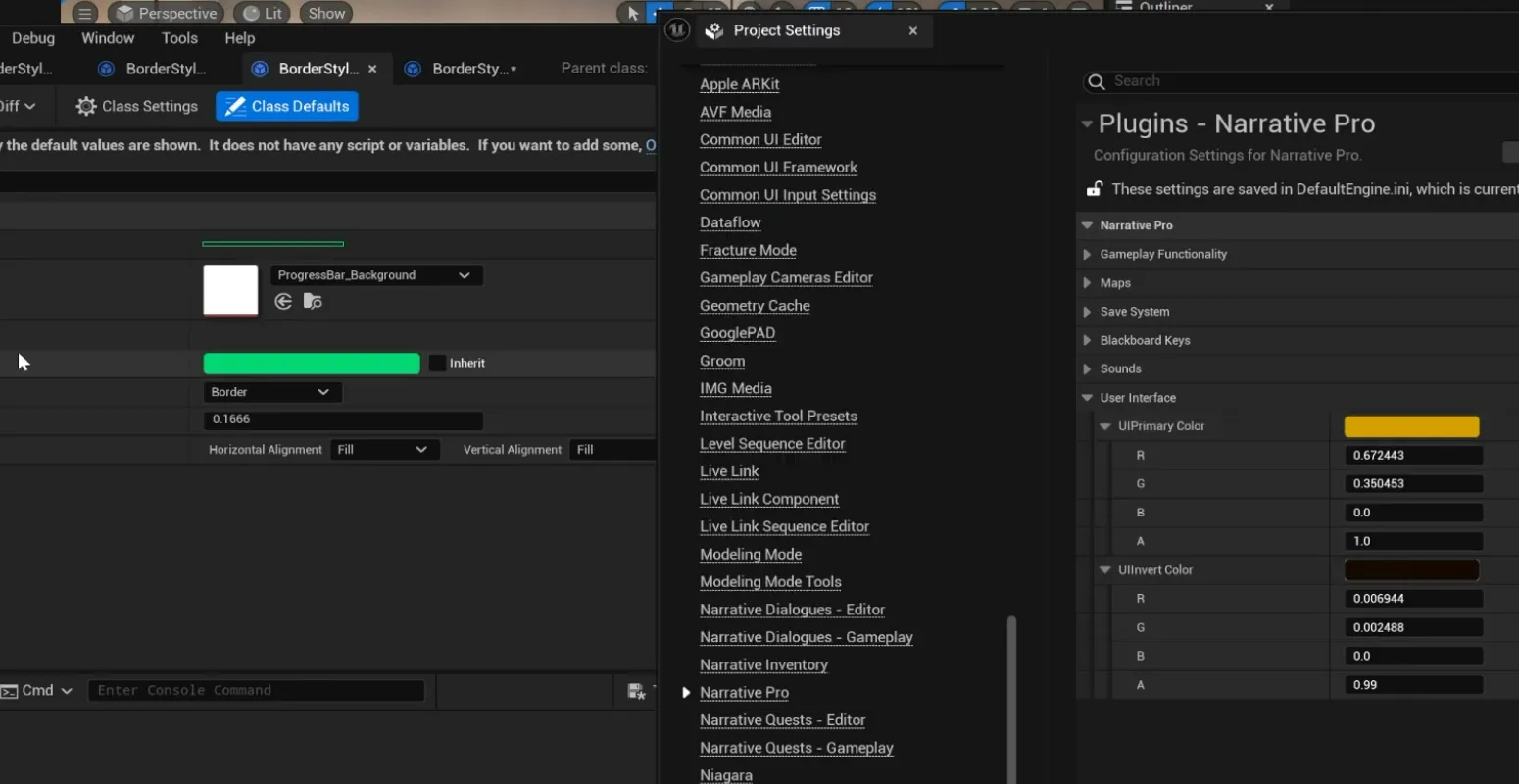
Task: Click the UIPrimary Color R value 0.672443
Action: (1414, 456)
